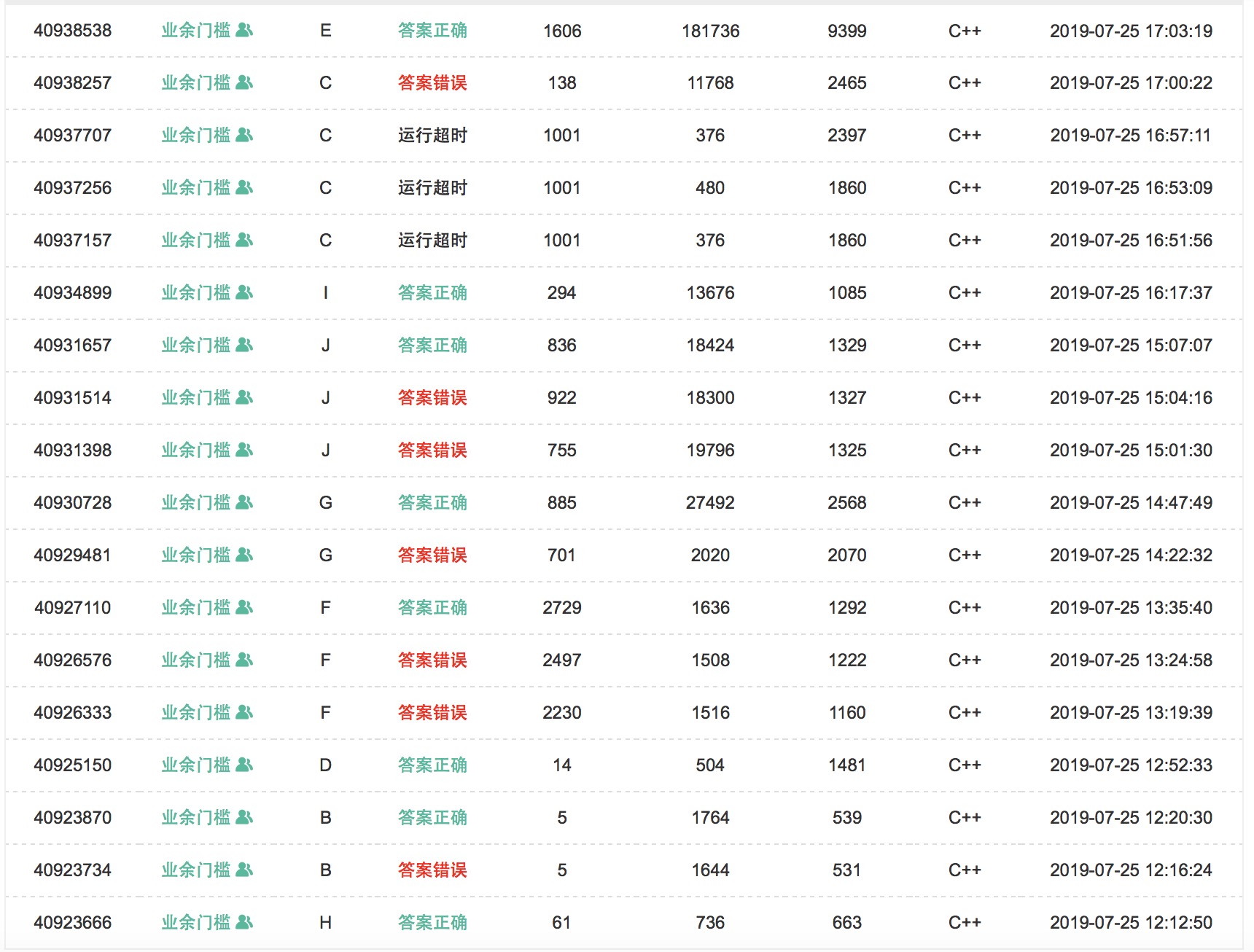Click the team icon in row 40938538

[245, 31]
